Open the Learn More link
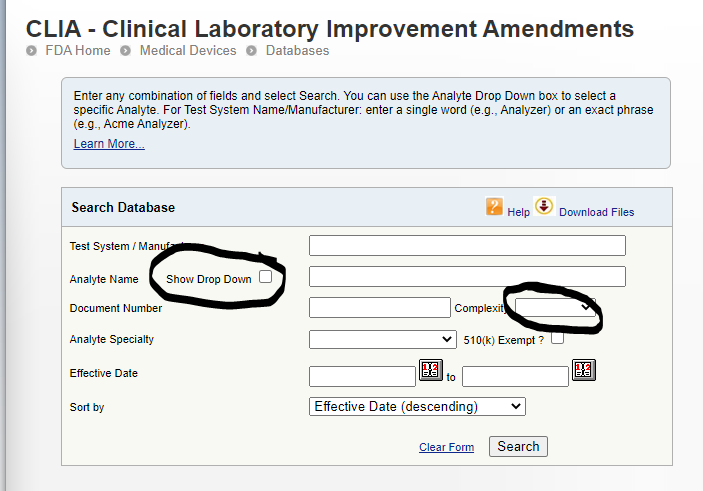Viewport: 703px width, 491px height. coord(109,144)
